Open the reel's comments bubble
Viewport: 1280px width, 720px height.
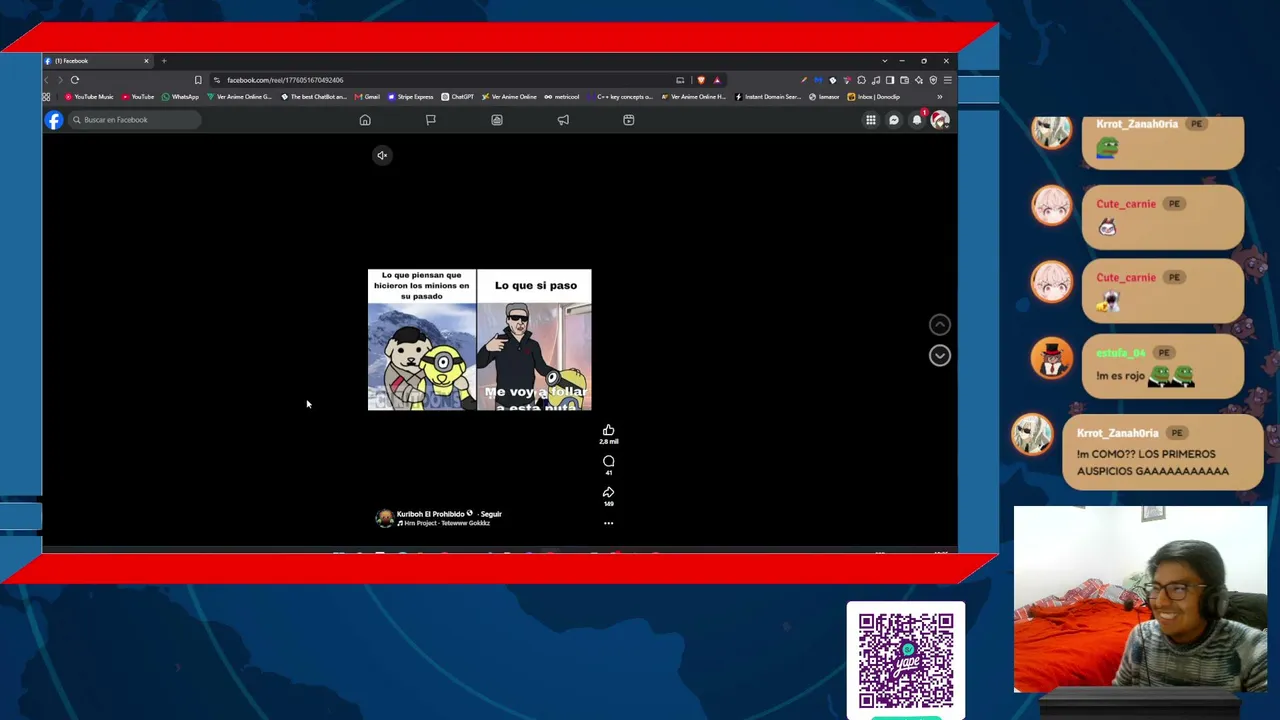pyautogui.click(x=608, y=461)
